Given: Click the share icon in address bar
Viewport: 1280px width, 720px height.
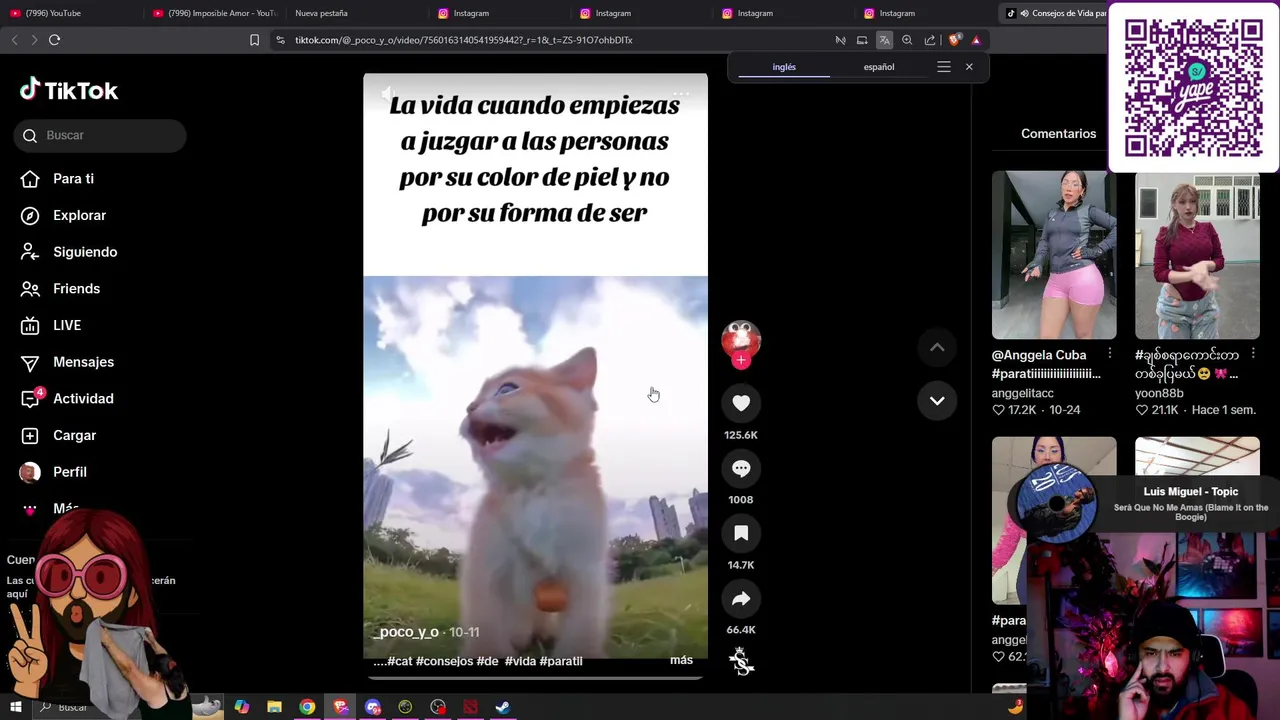Looking at the screenshot, I should 930,40.
